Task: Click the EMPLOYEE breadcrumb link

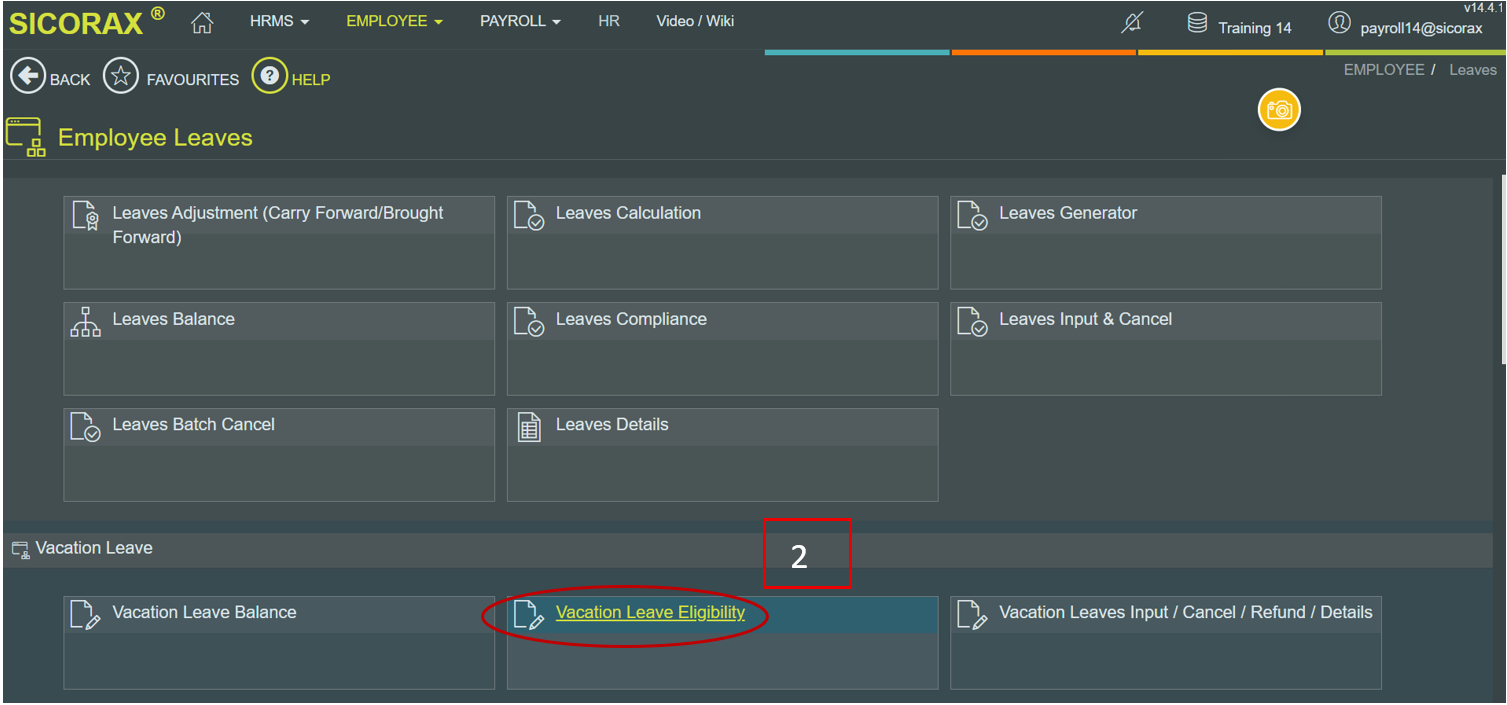Action: (1384, 70)
